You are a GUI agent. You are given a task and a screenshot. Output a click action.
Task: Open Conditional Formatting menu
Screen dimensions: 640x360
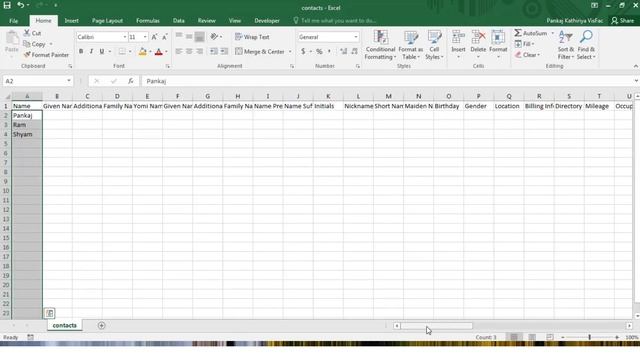point(380,45)
